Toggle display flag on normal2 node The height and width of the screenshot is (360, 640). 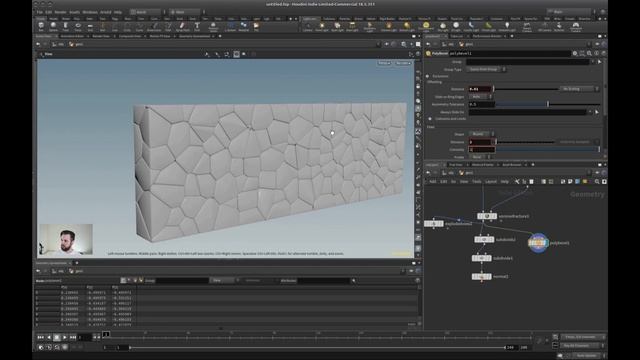489,277
